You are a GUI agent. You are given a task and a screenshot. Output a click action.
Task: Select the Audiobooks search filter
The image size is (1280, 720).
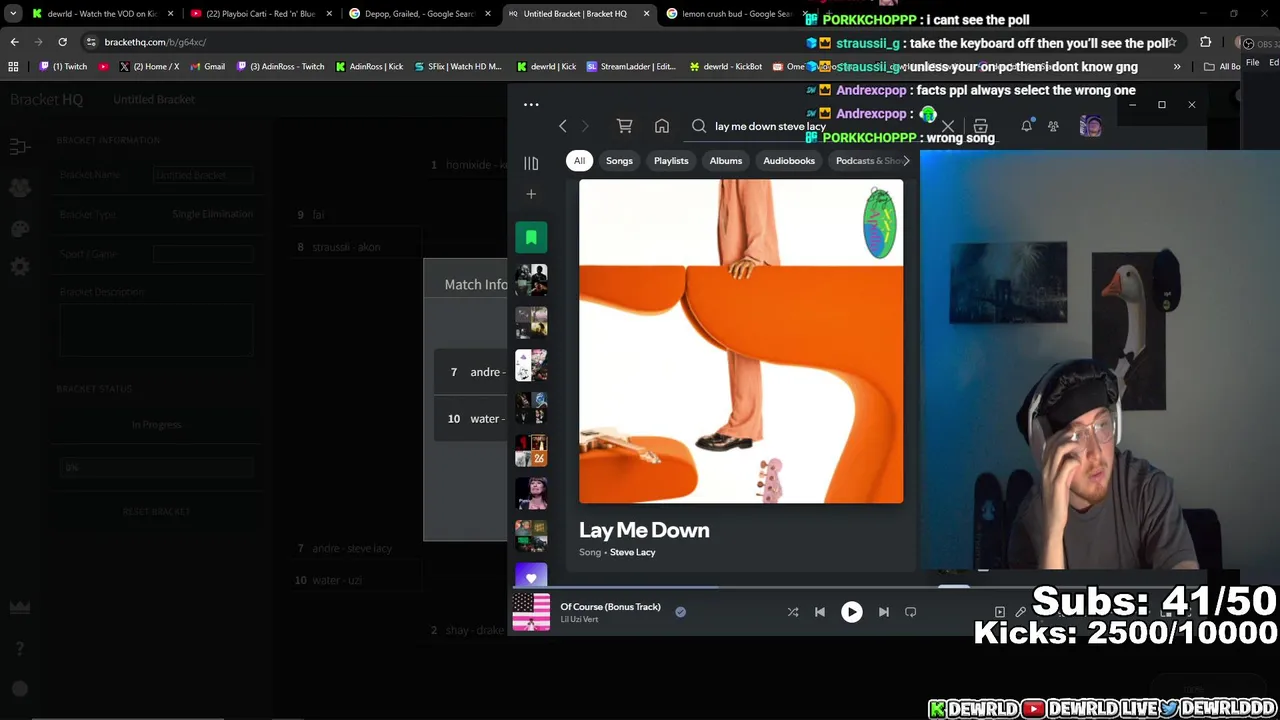[x=789, y=160]
